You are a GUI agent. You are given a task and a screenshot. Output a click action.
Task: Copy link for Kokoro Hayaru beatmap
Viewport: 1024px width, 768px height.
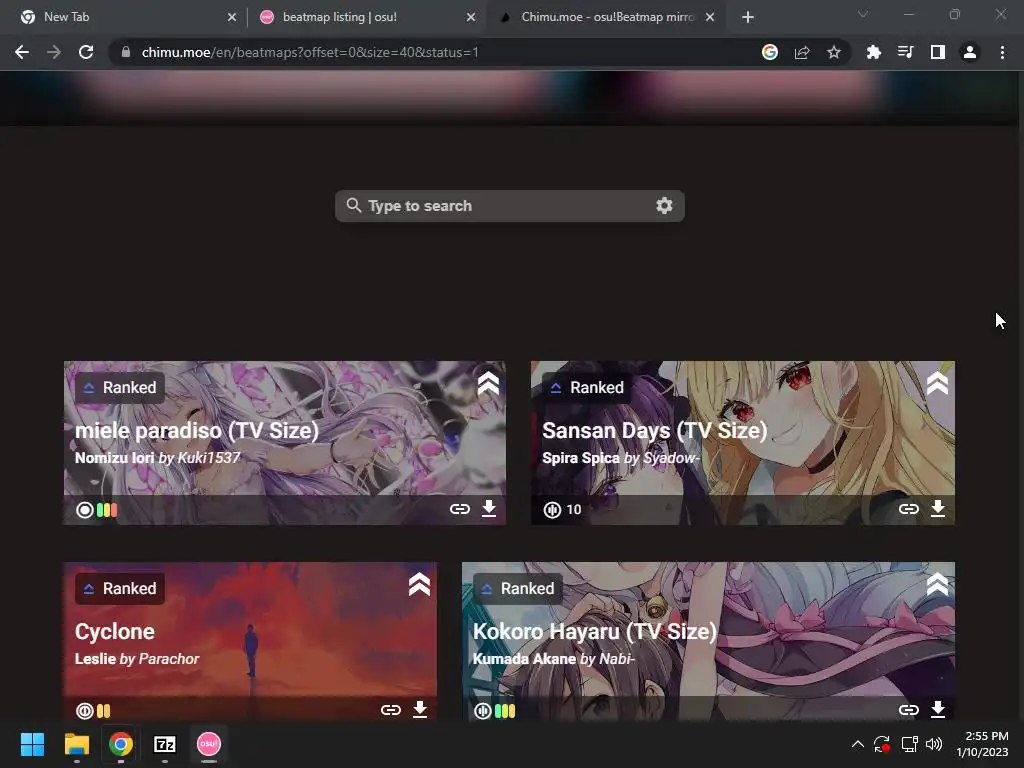pos(908,710)
